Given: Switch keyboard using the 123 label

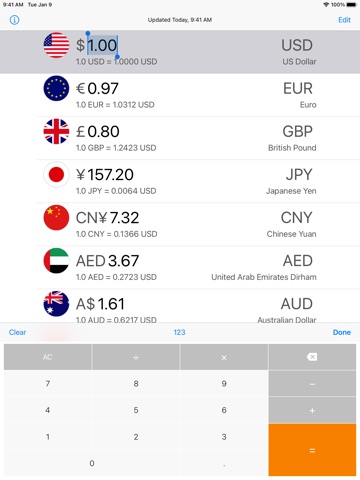Looking at the screenshot, I should click(x=179, y=332).
